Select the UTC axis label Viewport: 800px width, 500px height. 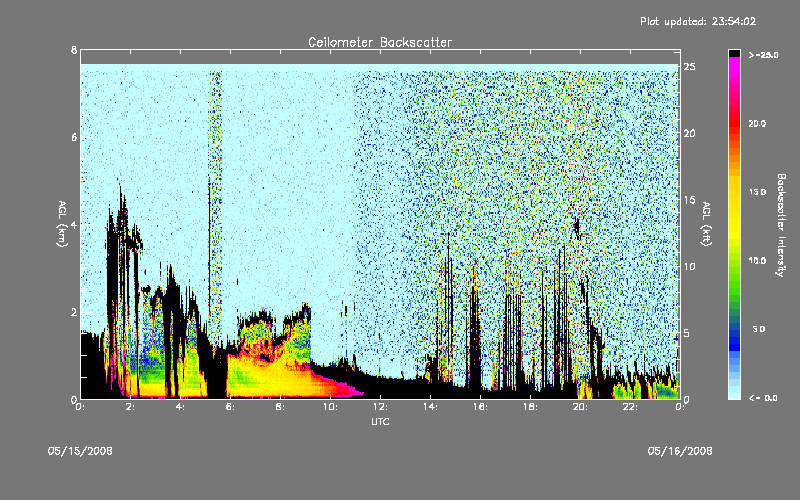coord(380,421)
